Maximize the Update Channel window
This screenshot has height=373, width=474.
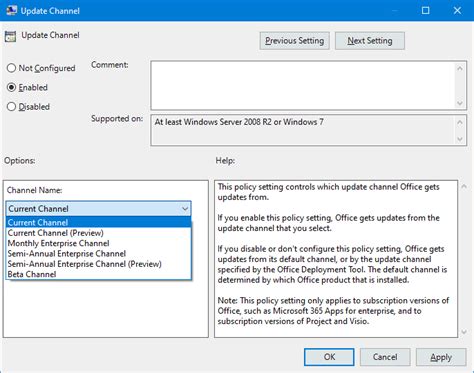click(x=426, y=11)
